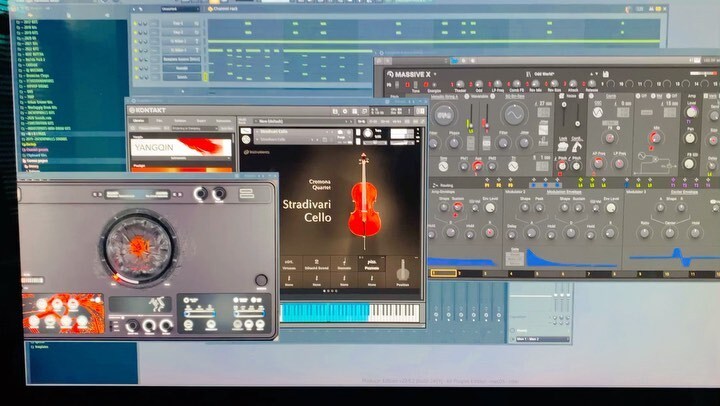Click the small round button right of the dial
The image size is (720, 406).
(261, 280)
